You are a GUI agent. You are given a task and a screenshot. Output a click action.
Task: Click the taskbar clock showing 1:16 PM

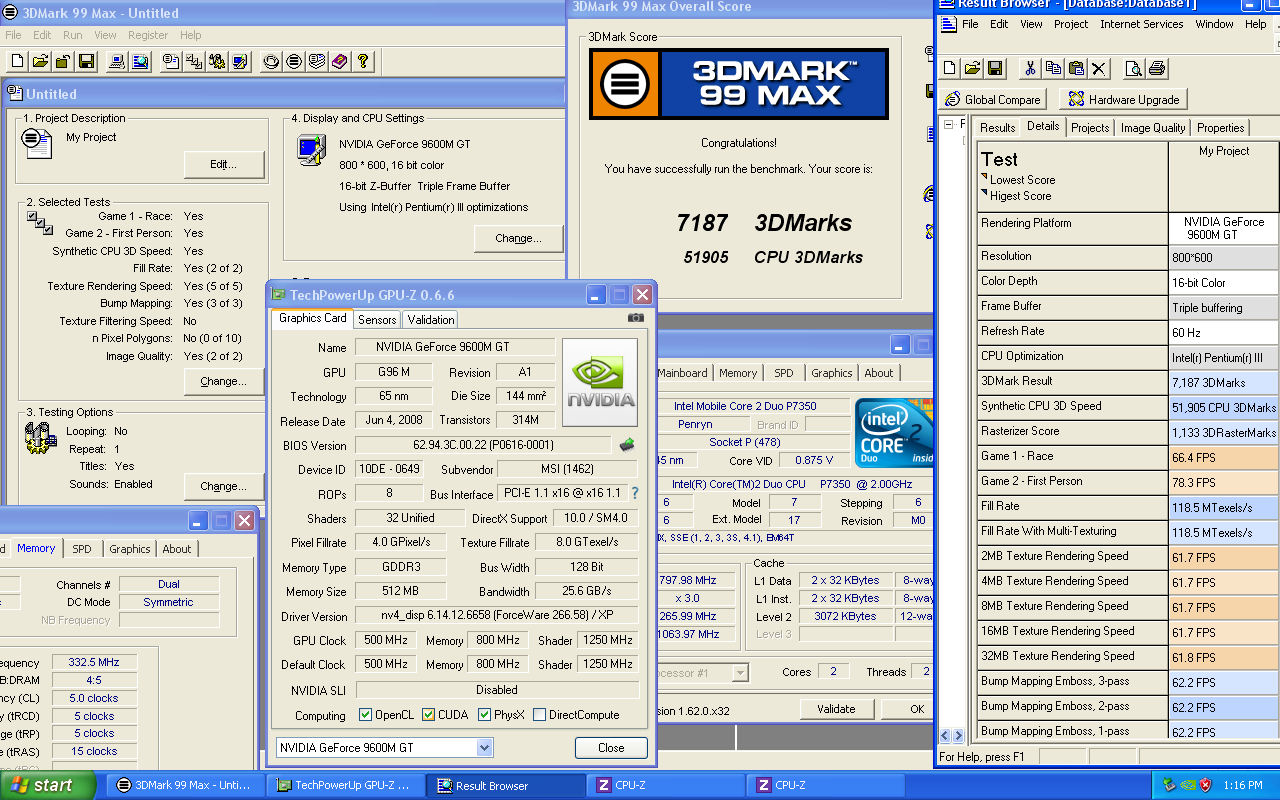click(1243, 786)
